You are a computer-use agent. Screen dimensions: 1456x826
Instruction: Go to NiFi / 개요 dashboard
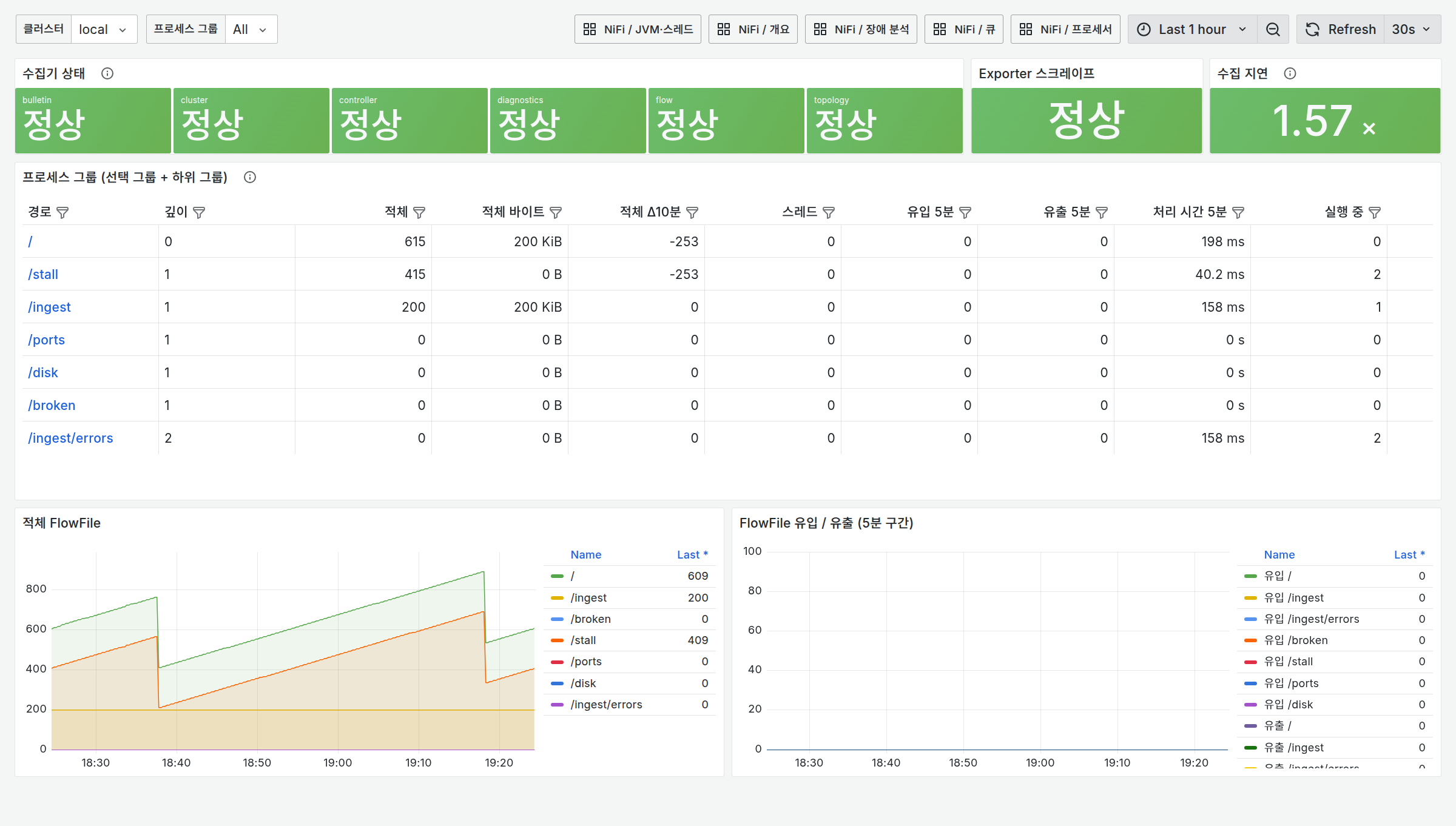tap(753, 29)
